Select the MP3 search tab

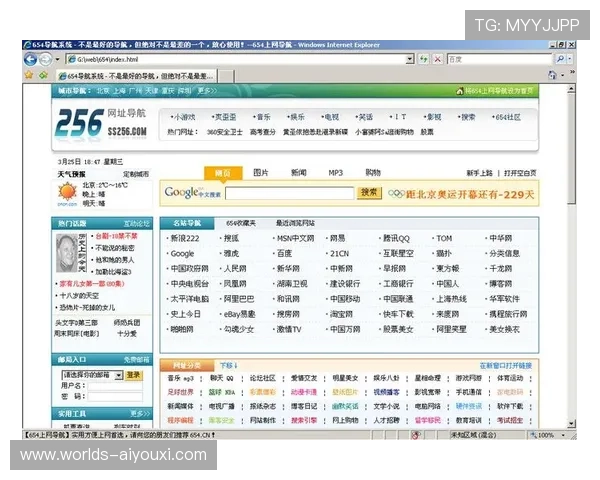[336, 173]
